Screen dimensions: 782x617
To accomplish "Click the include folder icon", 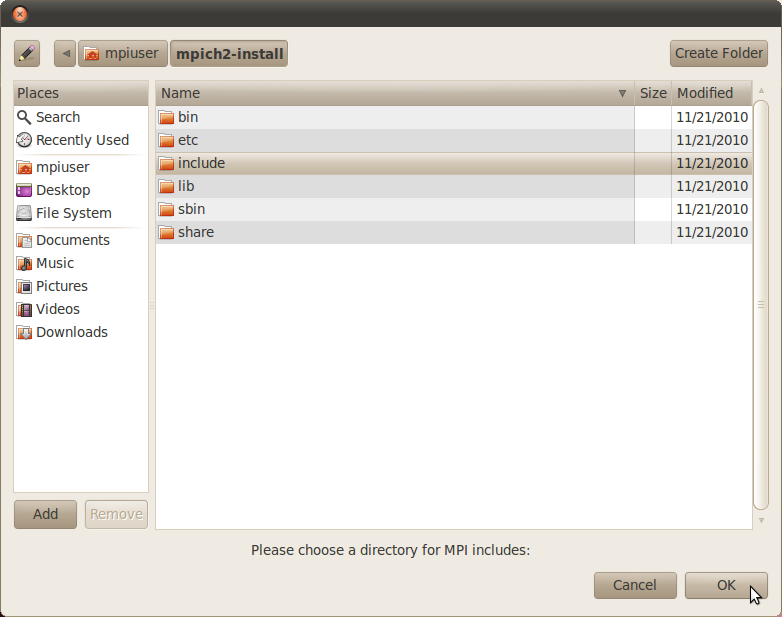I will pyautogui.click(x=166, y=163).
